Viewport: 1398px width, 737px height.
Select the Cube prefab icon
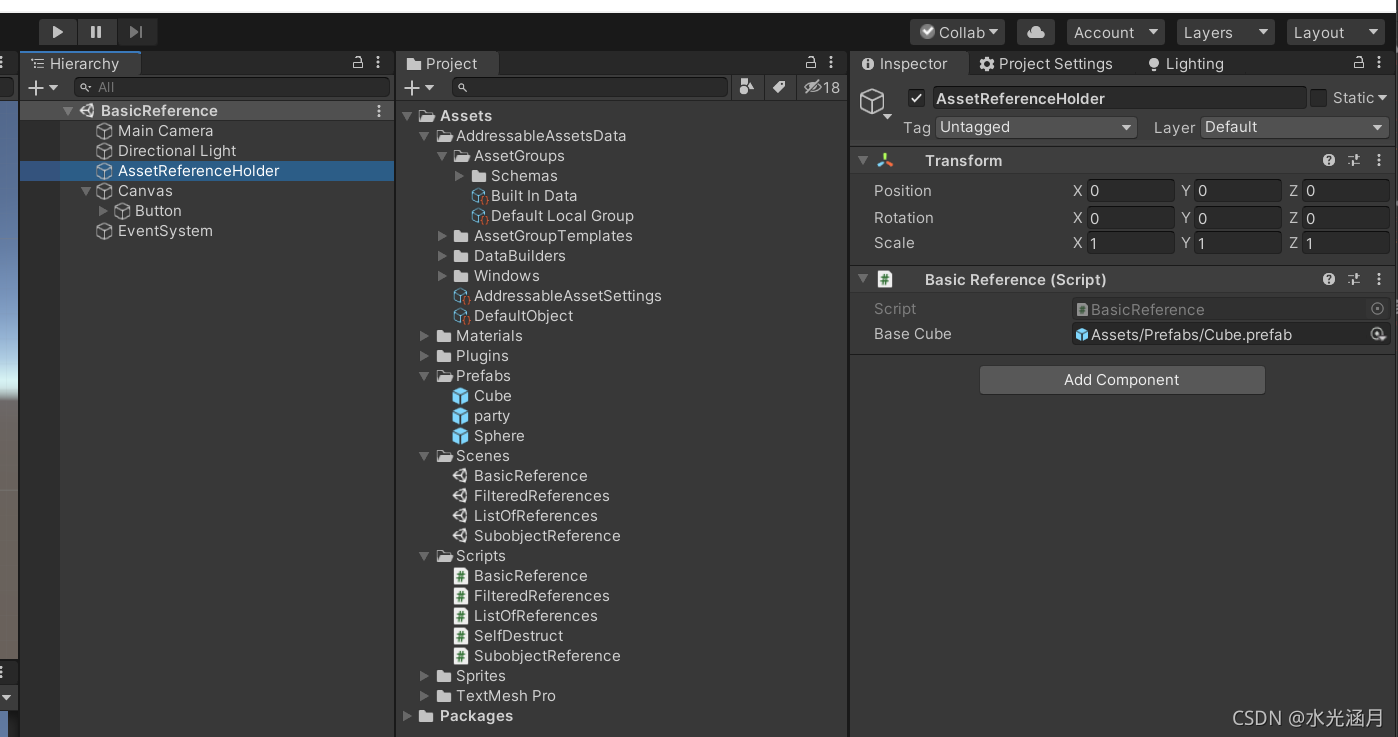tap(460, 396)
